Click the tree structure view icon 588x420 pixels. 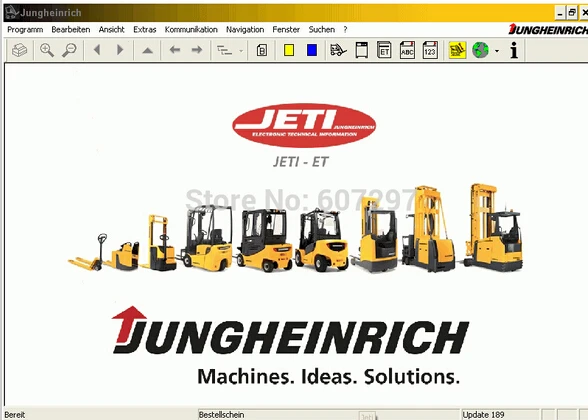pyautogui.click(x=225, y=50)
